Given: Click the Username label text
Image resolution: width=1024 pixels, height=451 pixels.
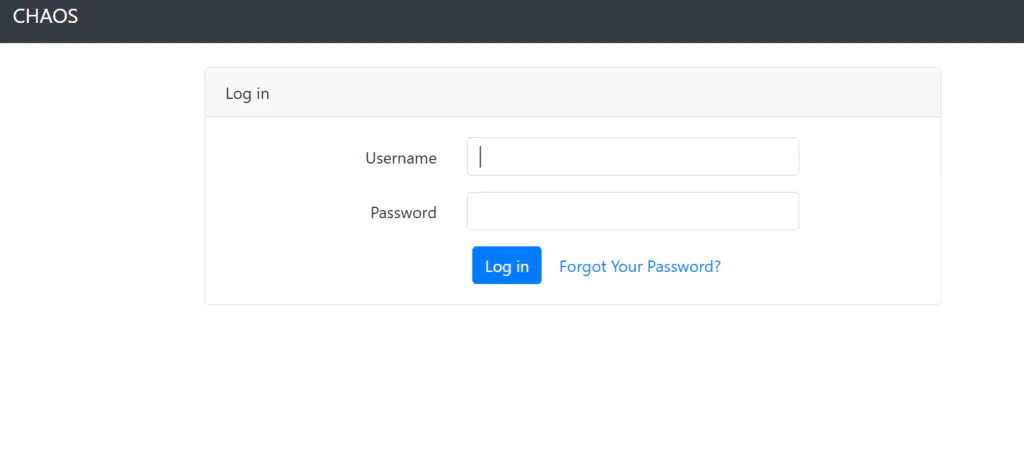Looking at the screenshot, I should pyautogui.click(x=400, y=158).
